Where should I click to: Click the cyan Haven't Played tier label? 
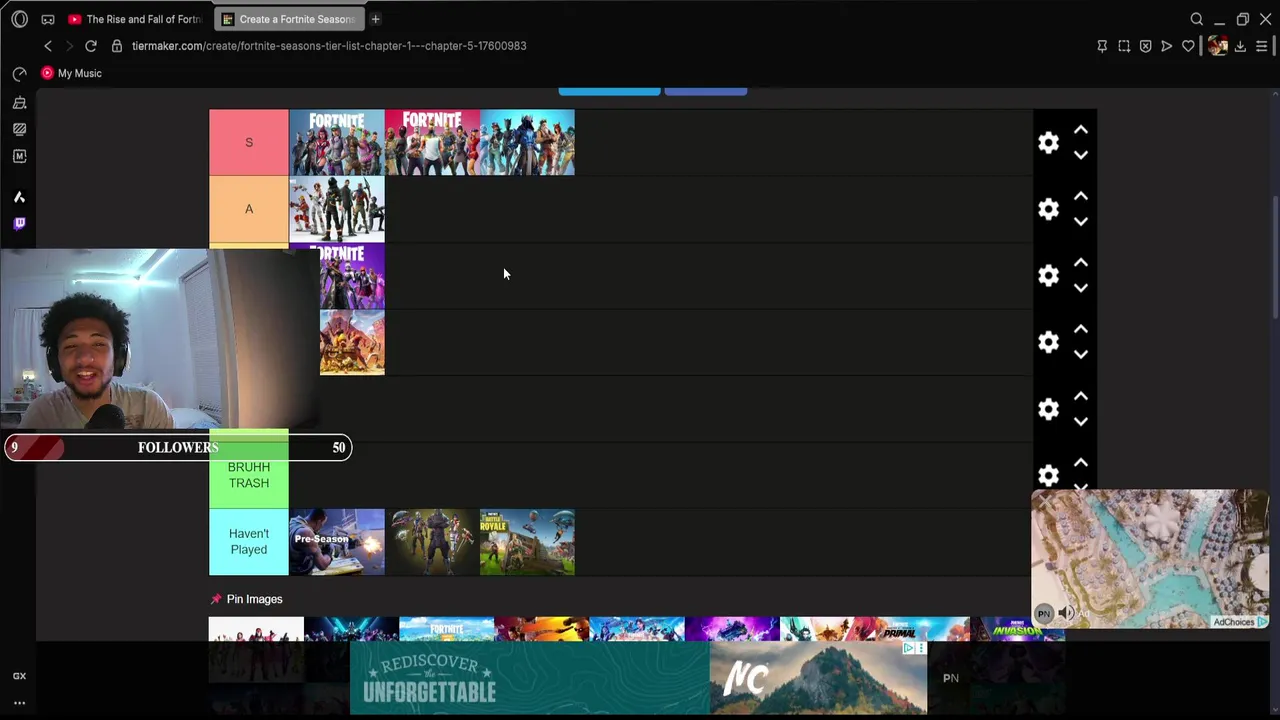click(249, 542)
